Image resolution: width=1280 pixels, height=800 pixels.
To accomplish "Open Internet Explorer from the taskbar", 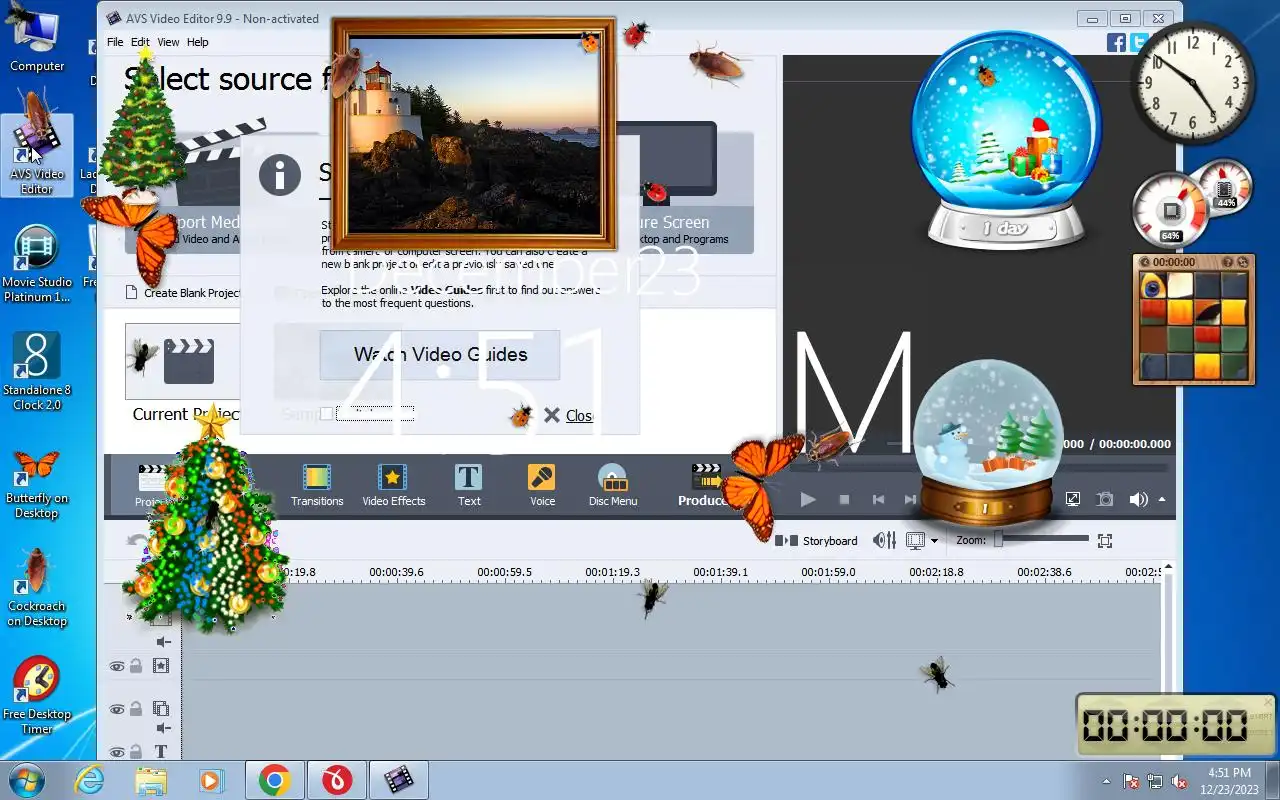I will click(x=89, y=780).
